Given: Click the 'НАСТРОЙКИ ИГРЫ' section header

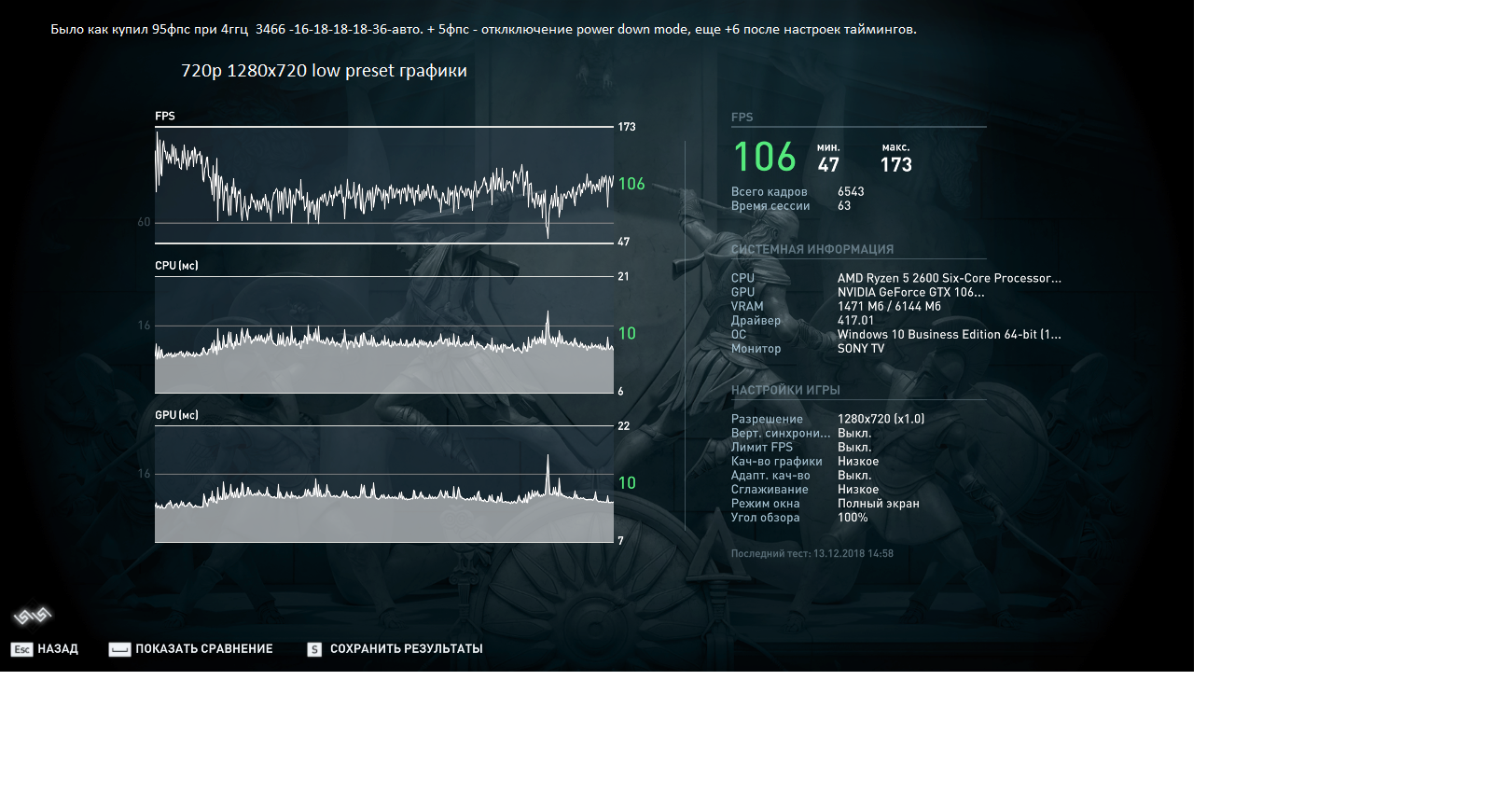Looking at the screenshot, I should pos(785,391).
